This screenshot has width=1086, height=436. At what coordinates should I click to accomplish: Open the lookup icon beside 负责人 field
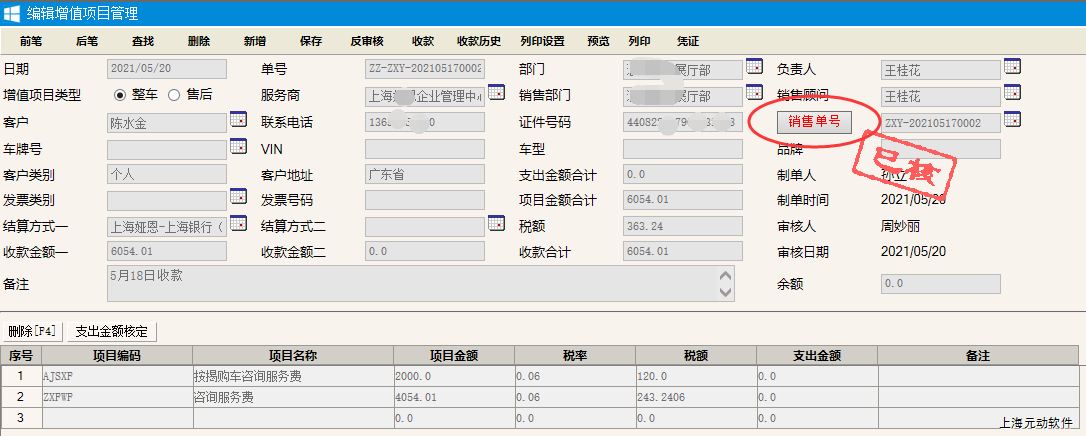(x=1012, y=67)
